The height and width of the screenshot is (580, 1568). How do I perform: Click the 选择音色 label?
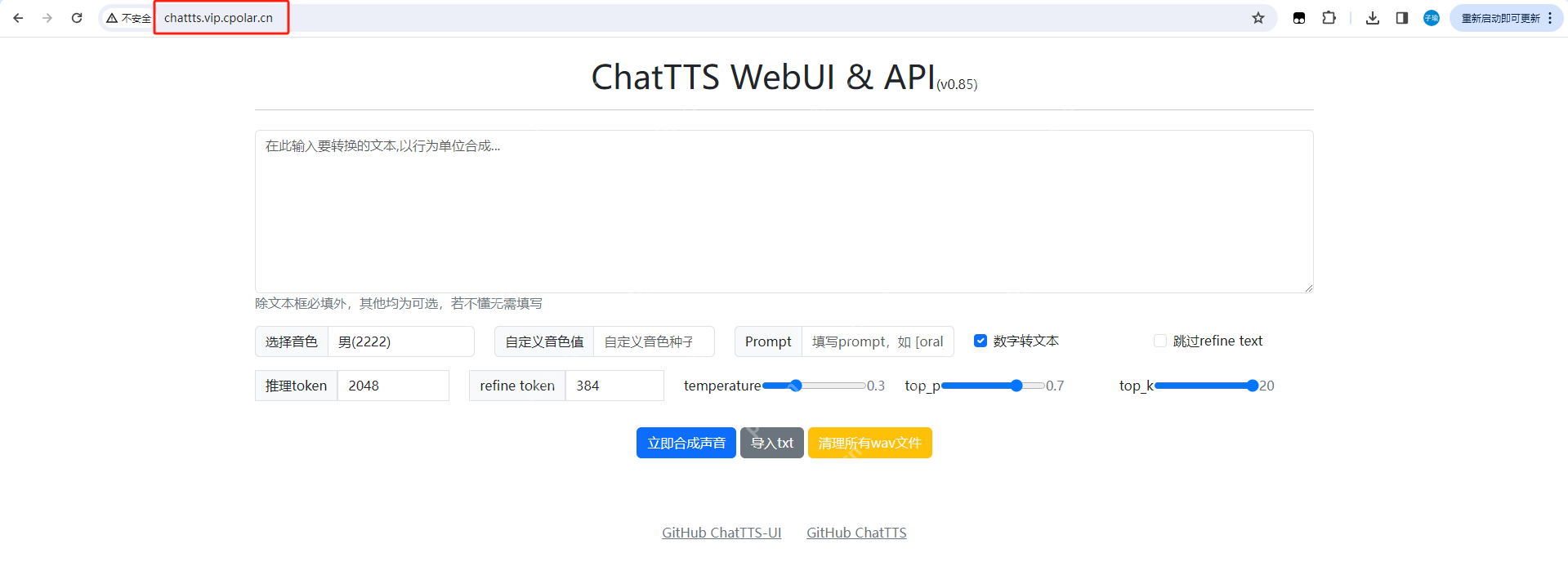click(x=292, y=341)
